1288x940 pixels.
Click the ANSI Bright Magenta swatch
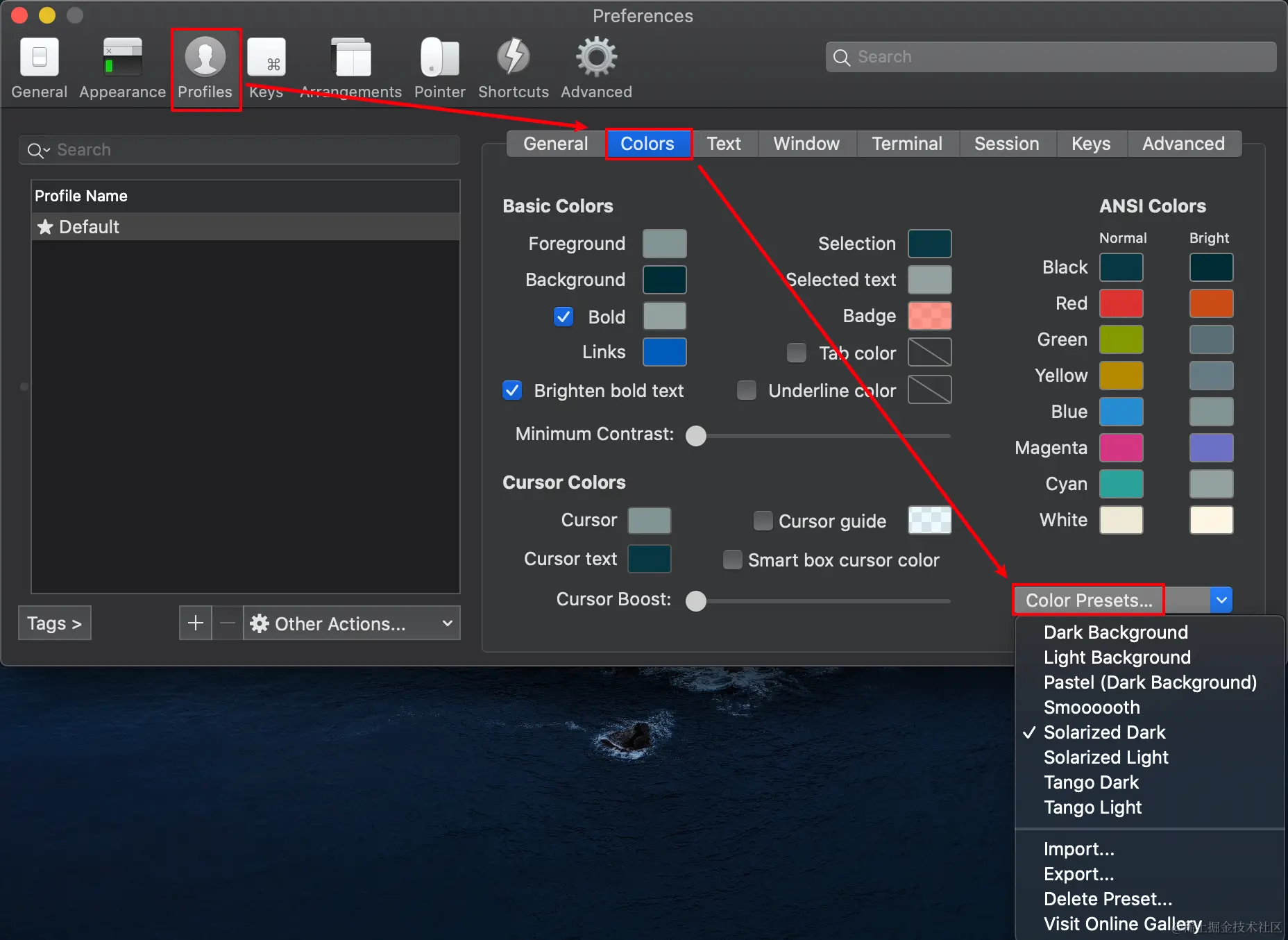coord(1212,448)
